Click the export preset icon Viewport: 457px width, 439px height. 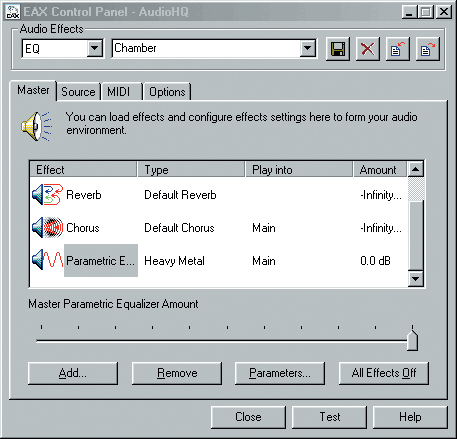click(428, 49)
